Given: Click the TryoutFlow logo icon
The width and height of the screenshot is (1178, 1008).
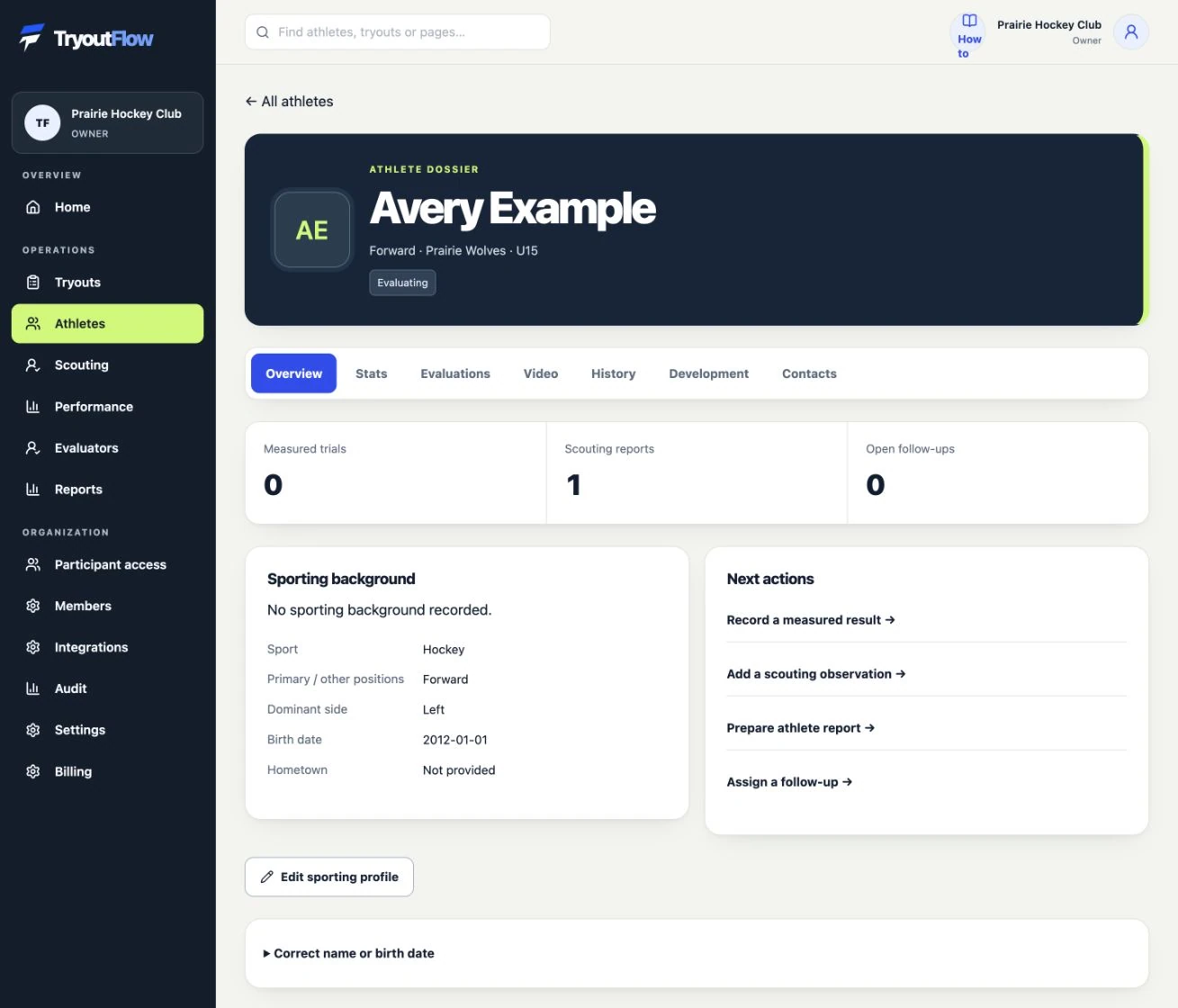Looking at the screenshot, I should tap(31, 37).
